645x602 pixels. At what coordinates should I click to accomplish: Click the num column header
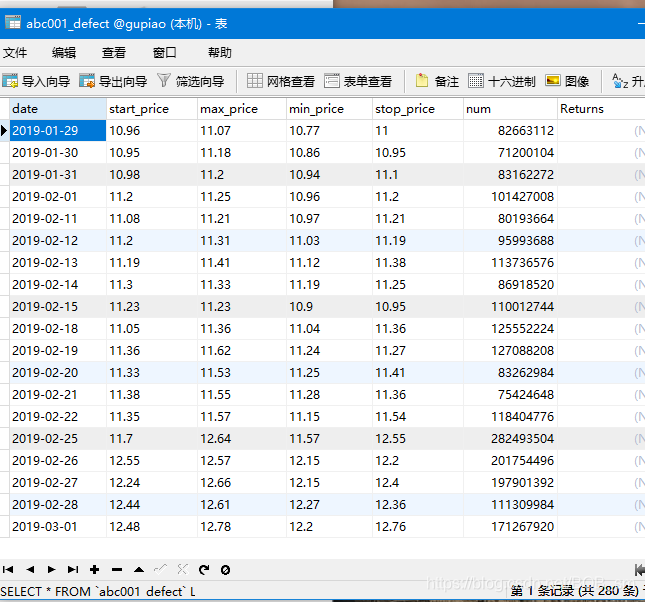(510, 109)
